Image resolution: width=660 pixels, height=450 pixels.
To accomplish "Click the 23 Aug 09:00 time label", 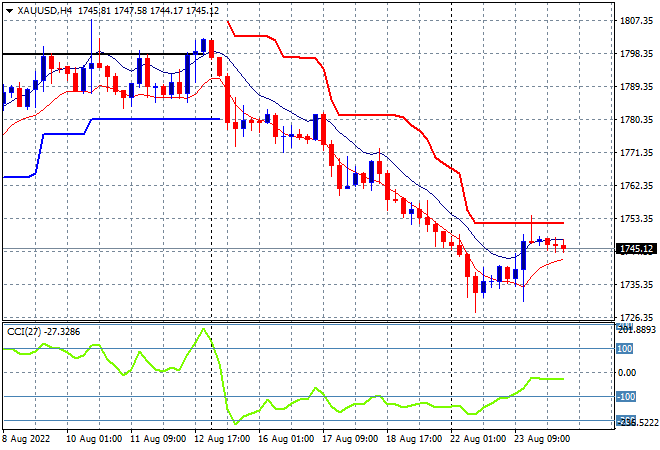I will 542,439.
